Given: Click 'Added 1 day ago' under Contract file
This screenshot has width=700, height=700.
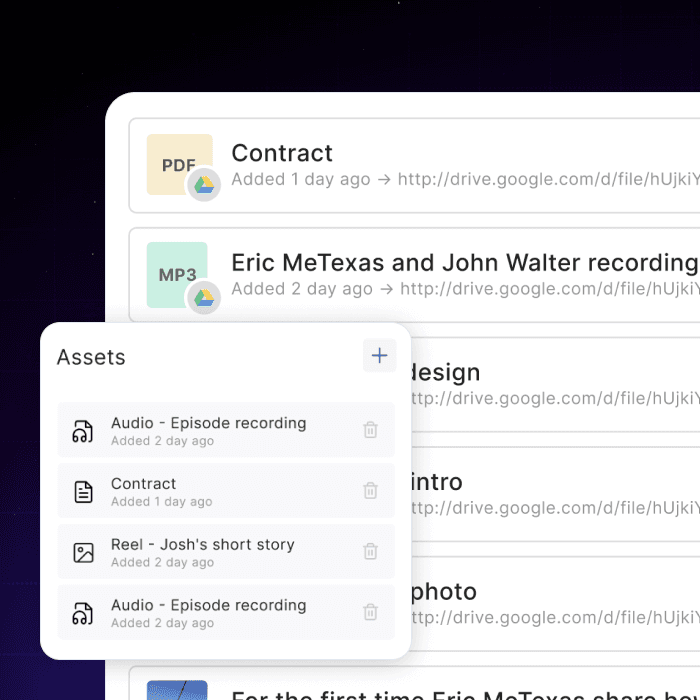Looking at the screenshot, I should [300, 179].
